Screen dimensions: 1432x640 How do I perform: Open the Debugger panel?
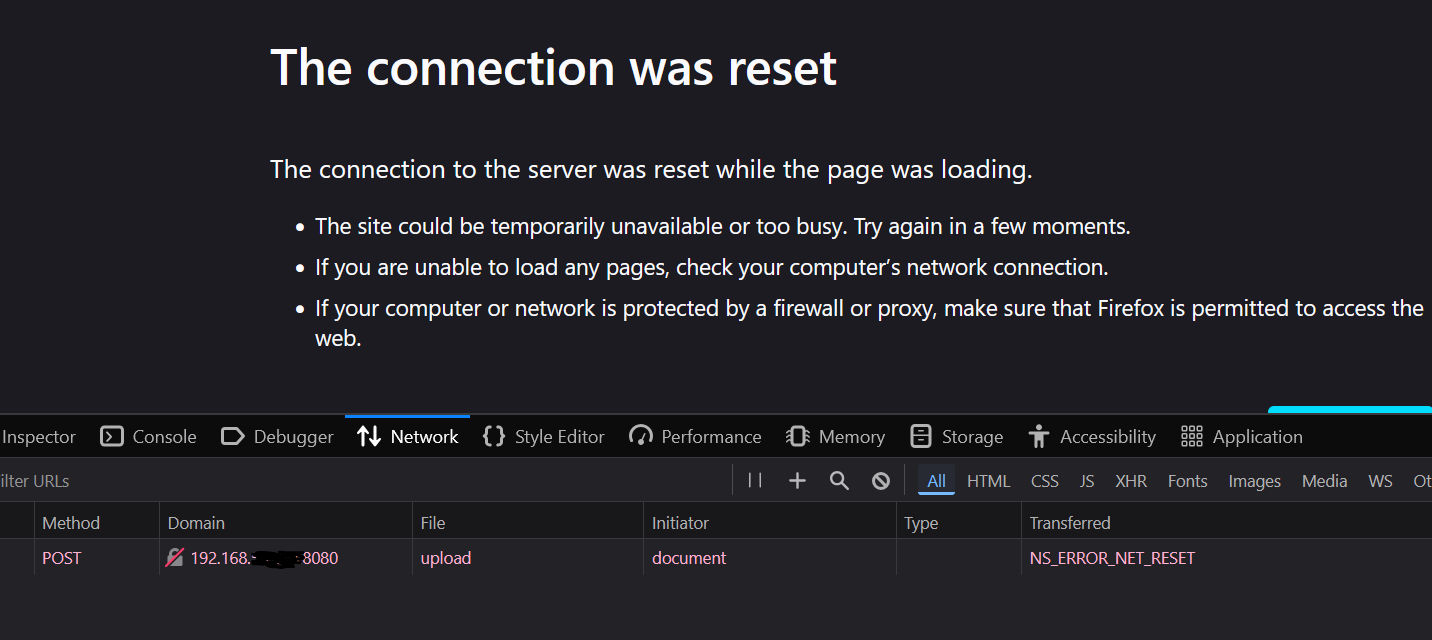coord(277,437)
